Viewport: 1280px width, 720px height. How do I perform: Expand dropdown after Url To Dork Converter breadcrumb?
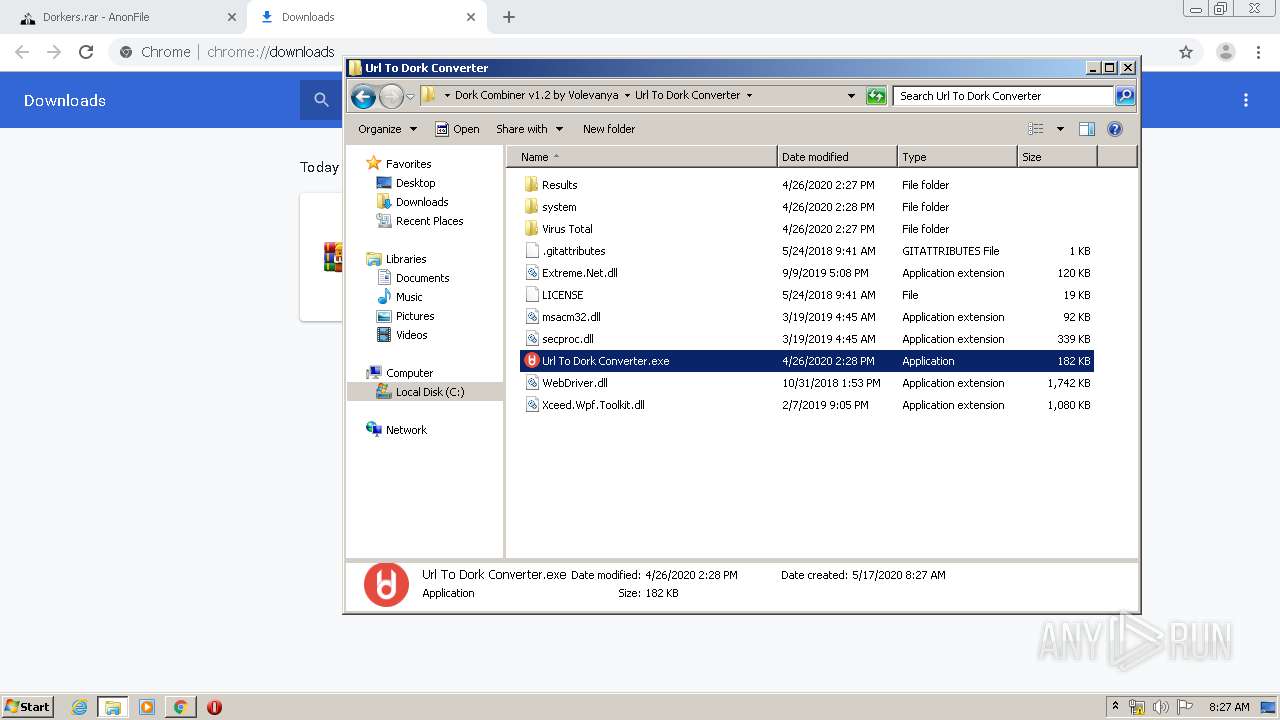click(749, 96)
